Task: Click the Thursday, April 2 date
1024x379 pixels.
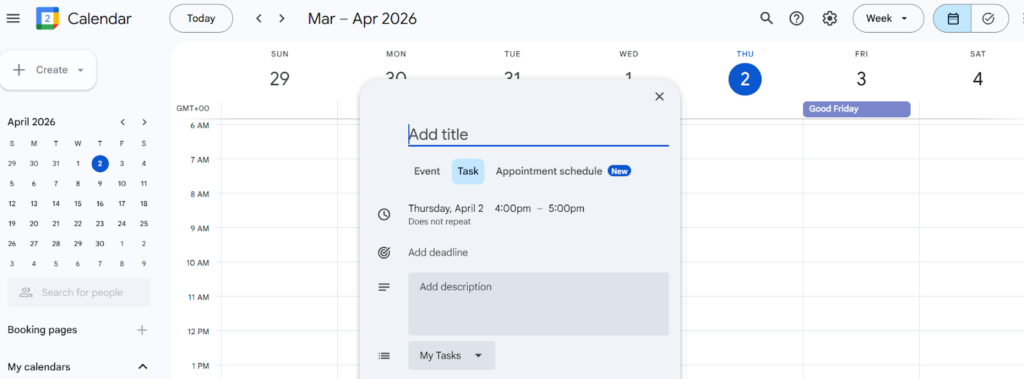Action: coord(446,208)
